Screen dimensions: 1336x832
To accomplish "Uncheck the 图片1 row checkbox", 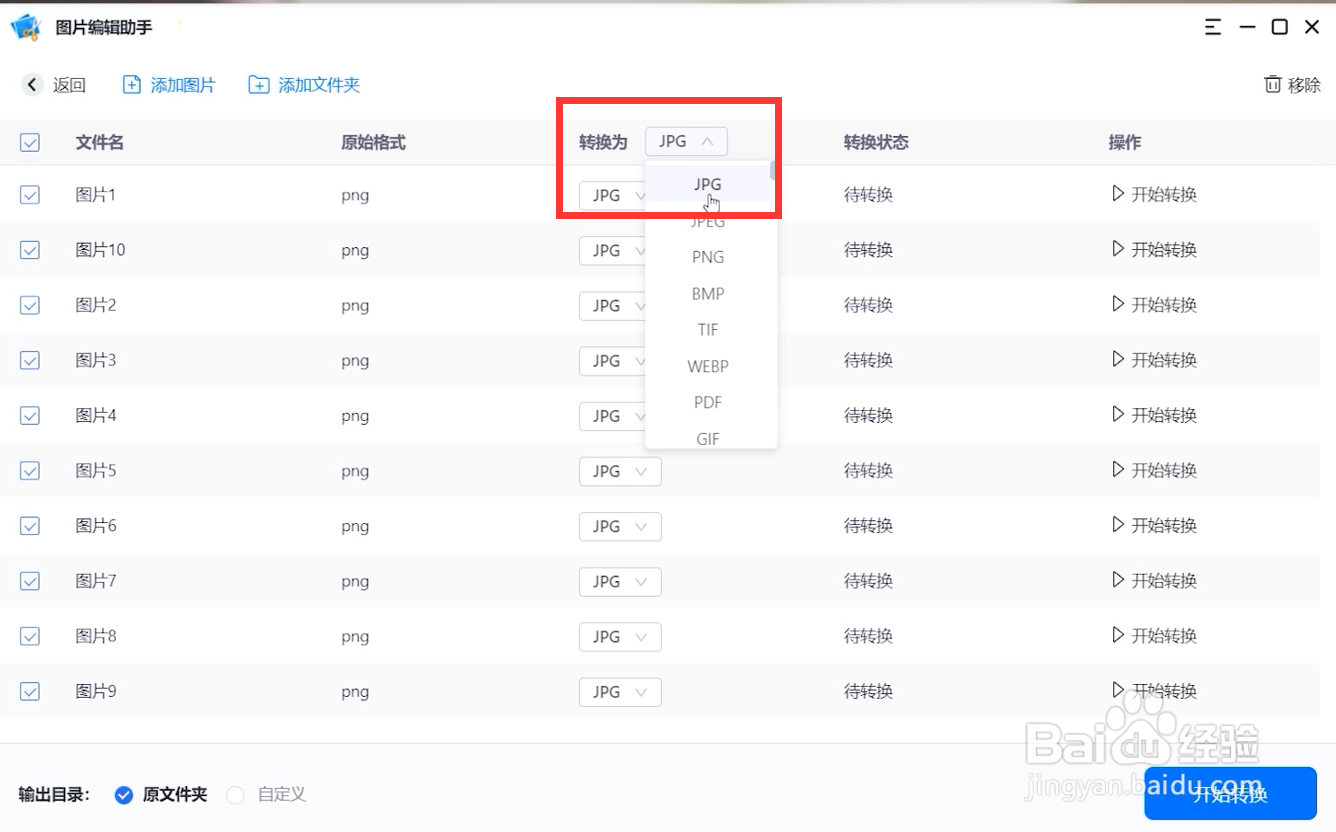I will (x=30, y=195).
